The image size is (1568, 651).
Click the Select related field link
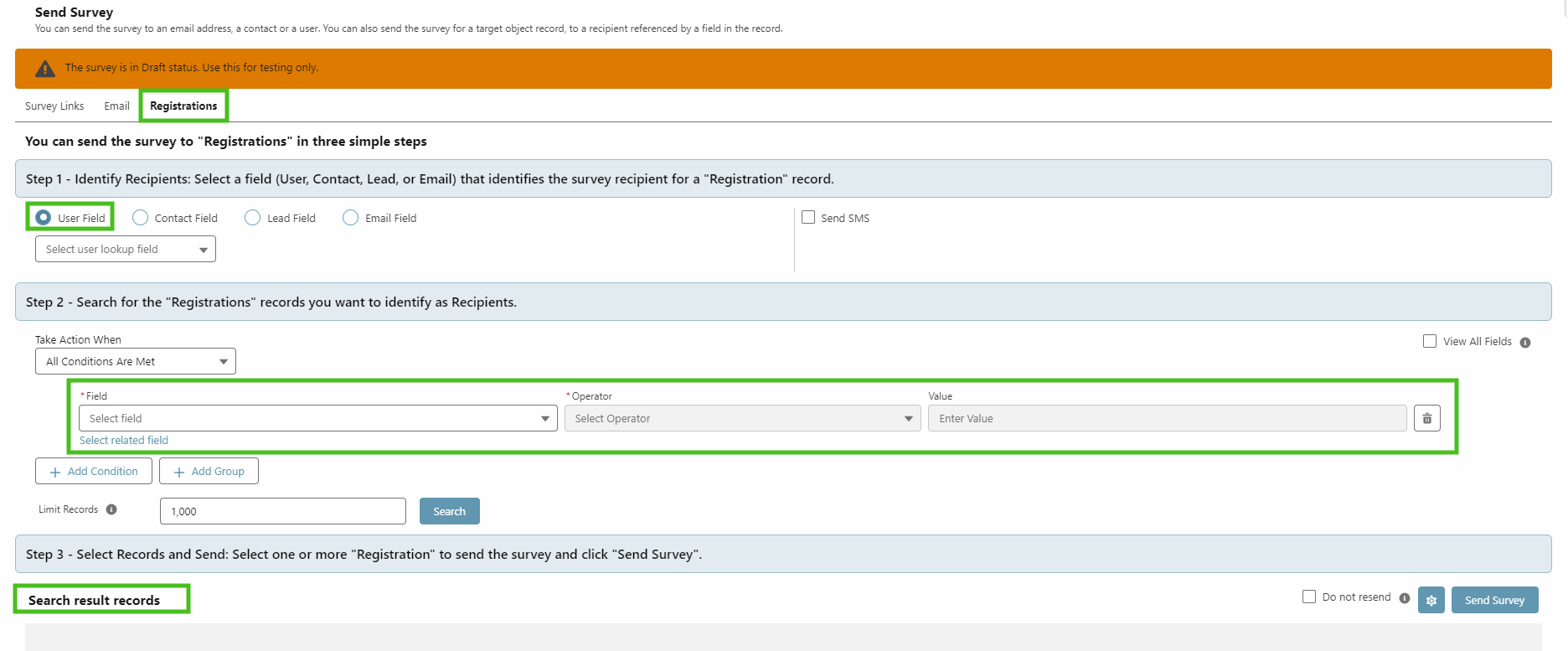(x=124, y=441)
